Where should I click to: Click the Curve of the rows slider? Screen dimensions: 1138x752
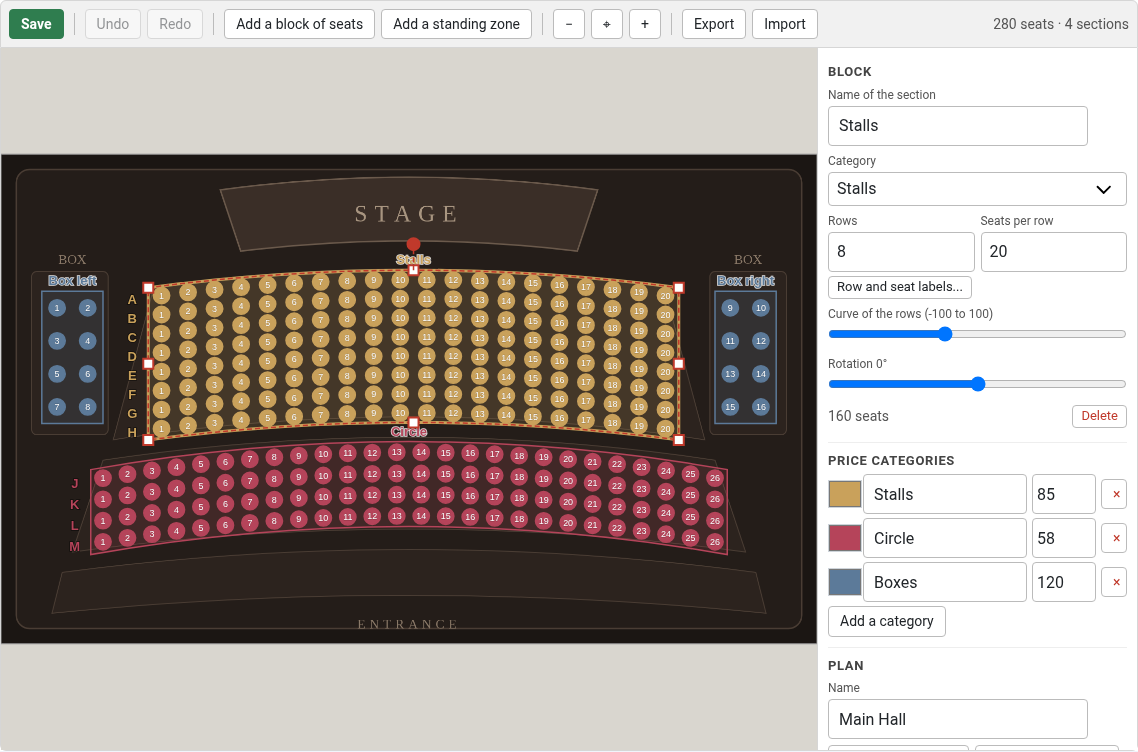point(977,334)
